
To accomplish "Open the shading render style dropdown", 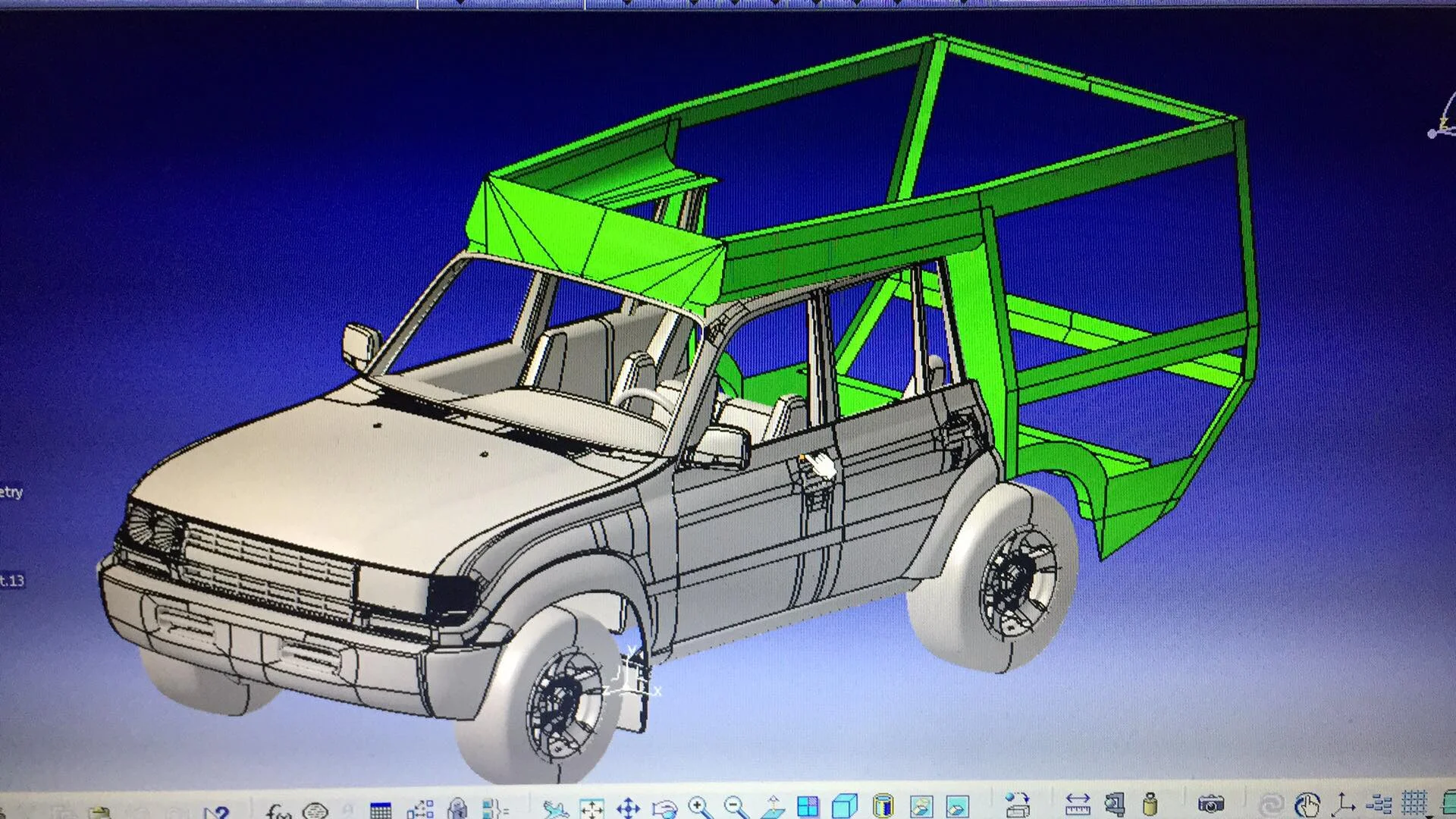I will 883,805.
